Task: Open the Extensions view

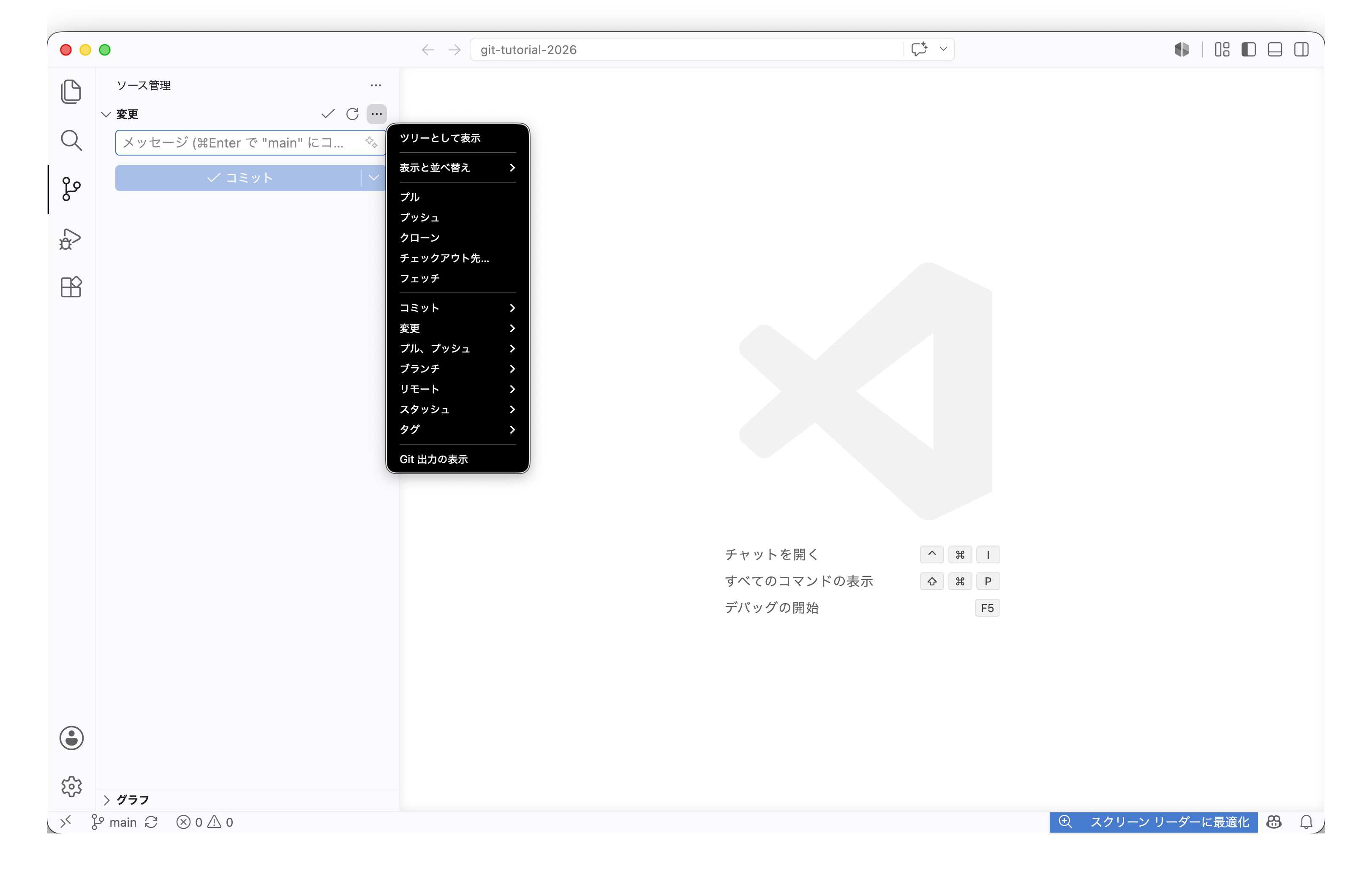Action: pos(71,287)
